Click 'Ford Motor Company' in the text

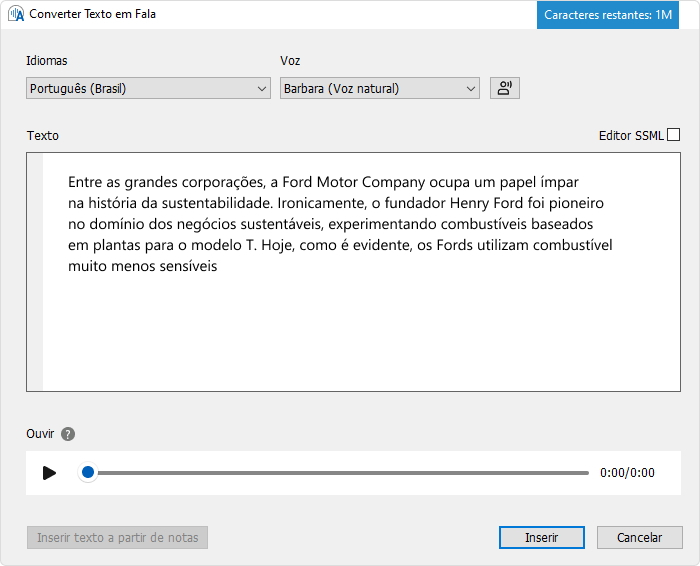coord(354,182)
